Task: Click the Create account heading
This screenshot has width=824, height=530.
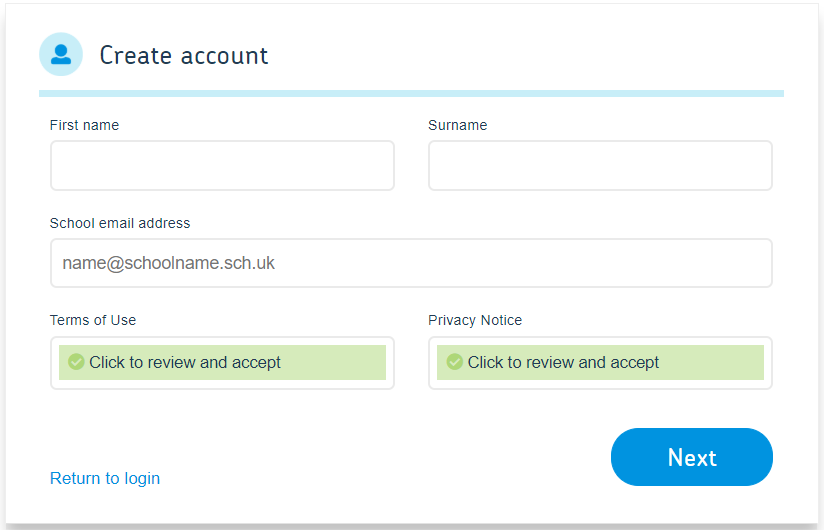Action: click(x=184, y=55)
